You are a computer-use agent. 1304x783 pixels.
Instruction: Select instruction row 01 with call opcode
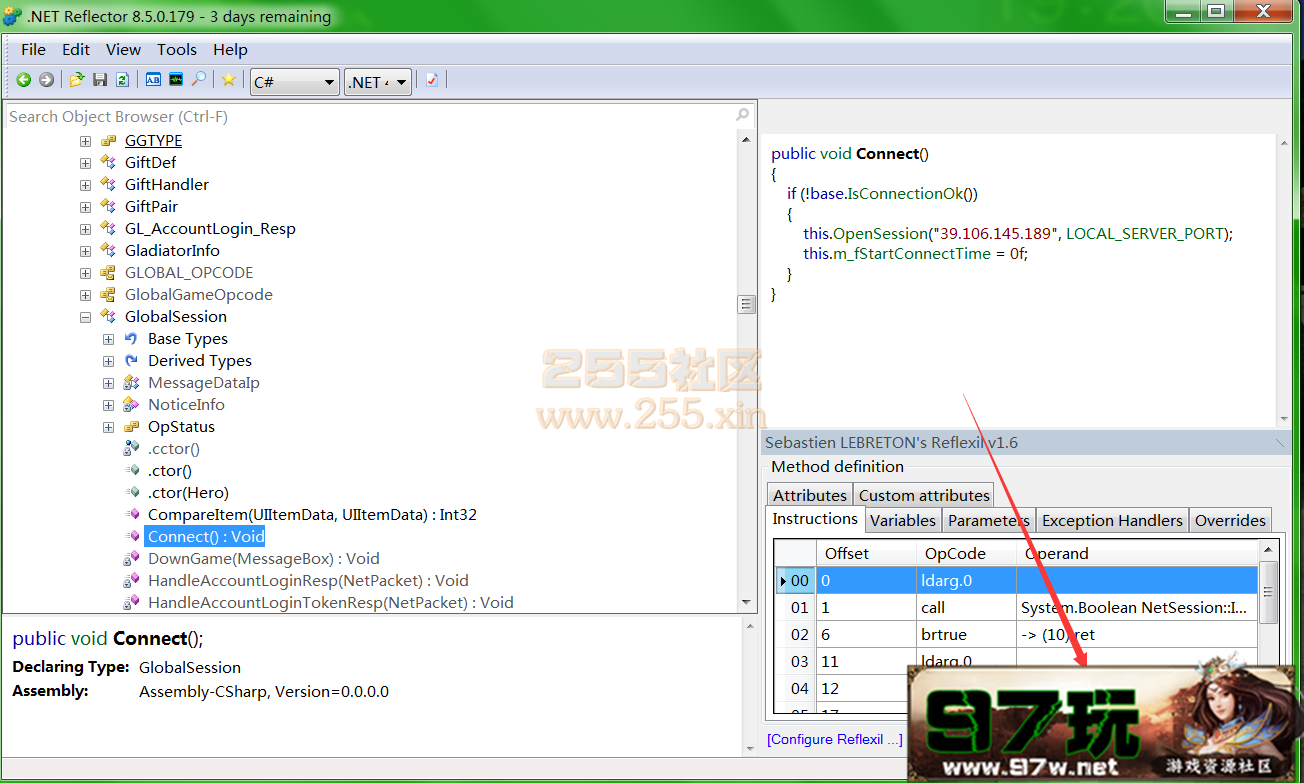coord(1017,607)
